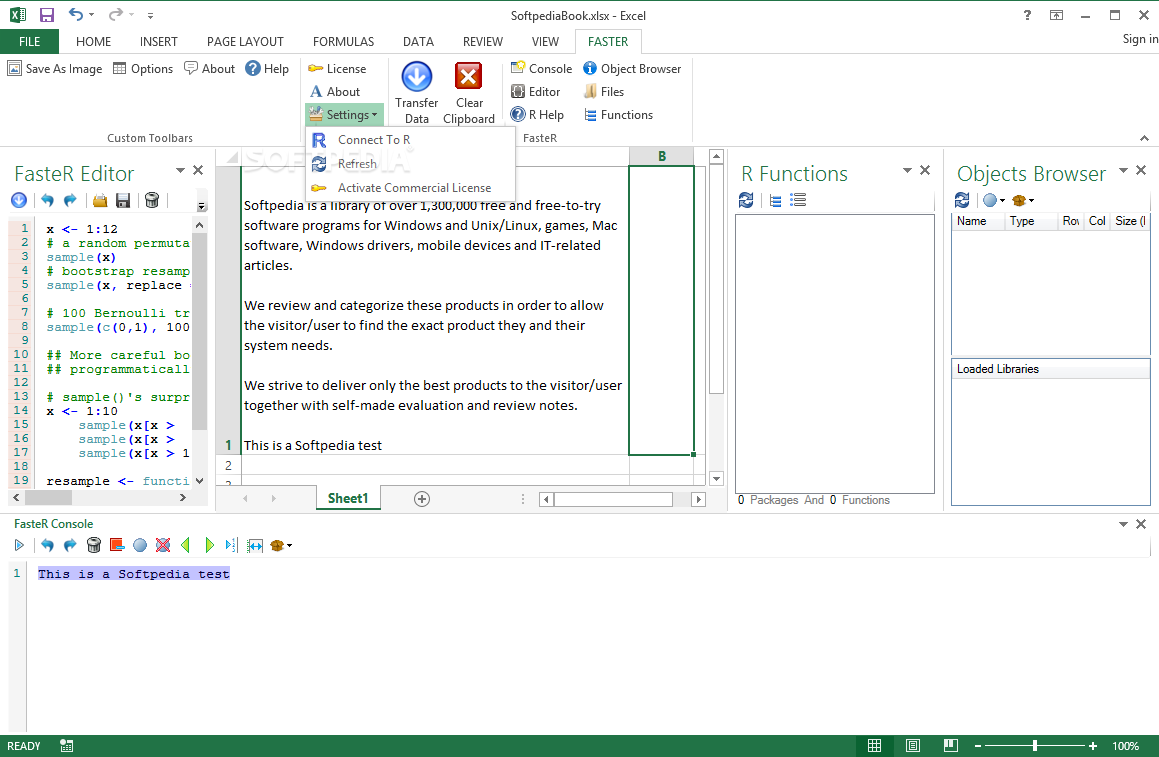Open the R Functions pane options arrow
1159x757 pixels.
click(x=908, y=170)
